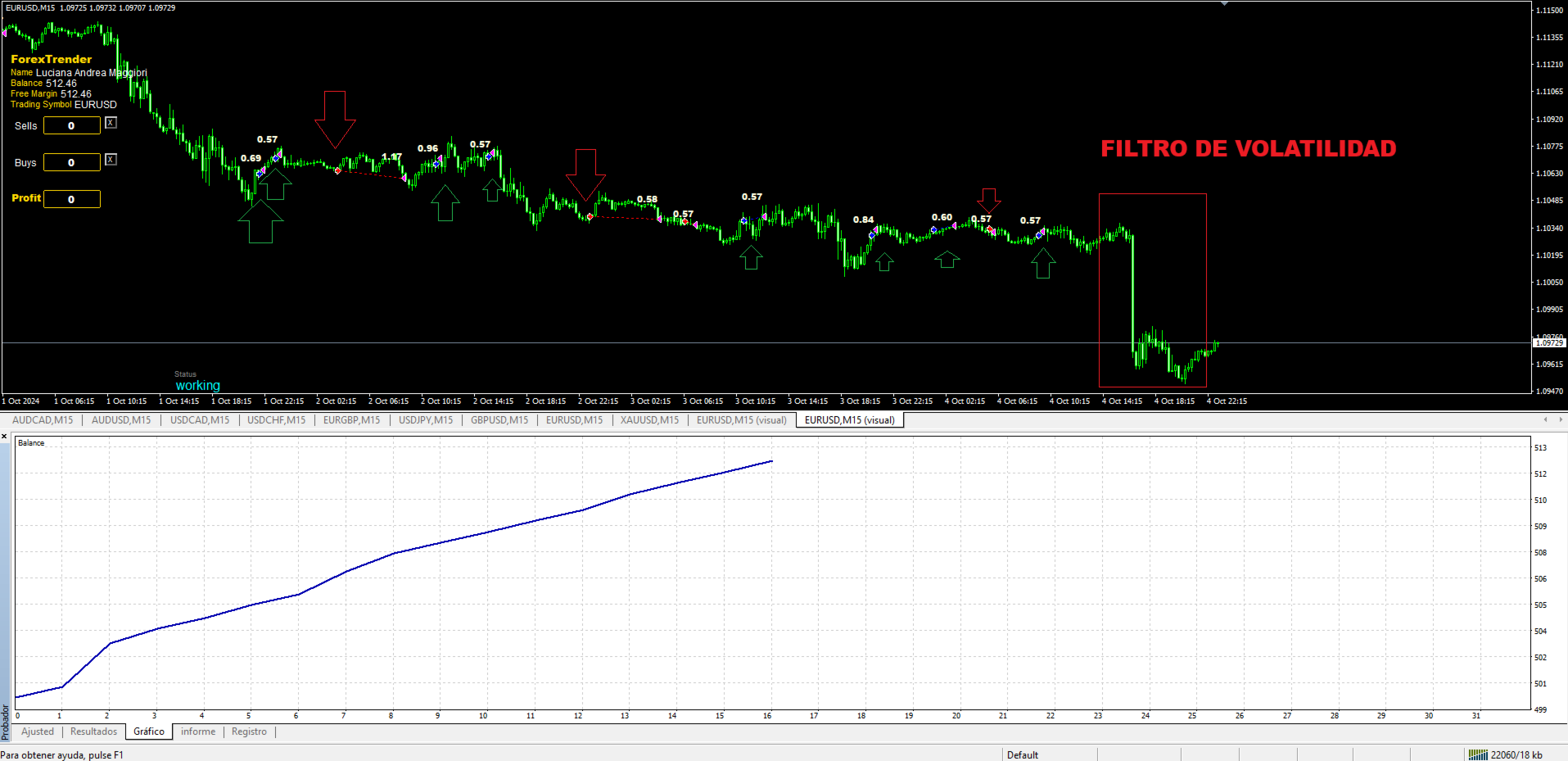The width and height of the screenshot is (1568, 761).
Task: Open the informe tester tab
Action: click(x=198, y=732)
